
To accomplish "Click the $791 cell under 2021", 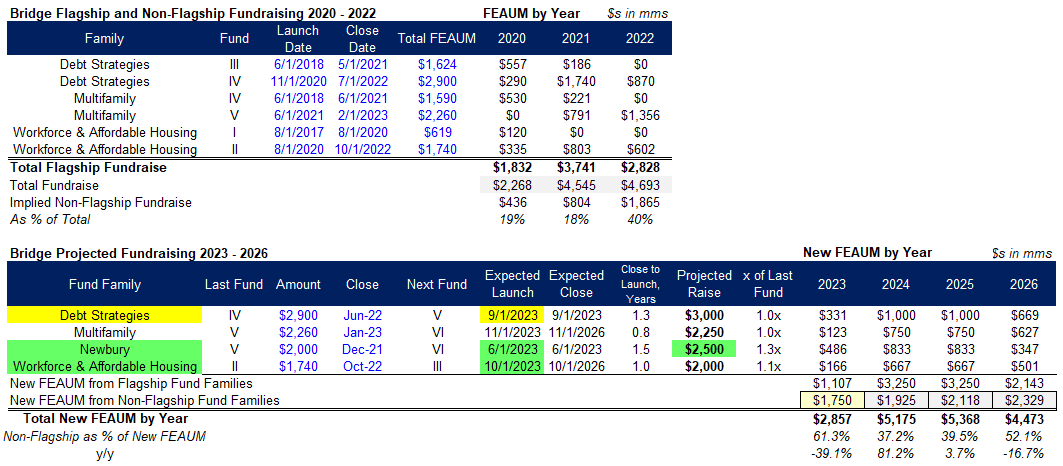I will pyautogui.click(x=576, y=115).
